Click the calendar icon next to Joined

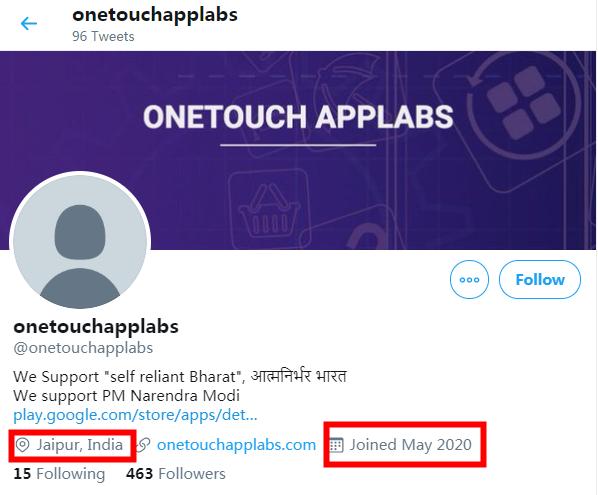(x=336, y=445)
